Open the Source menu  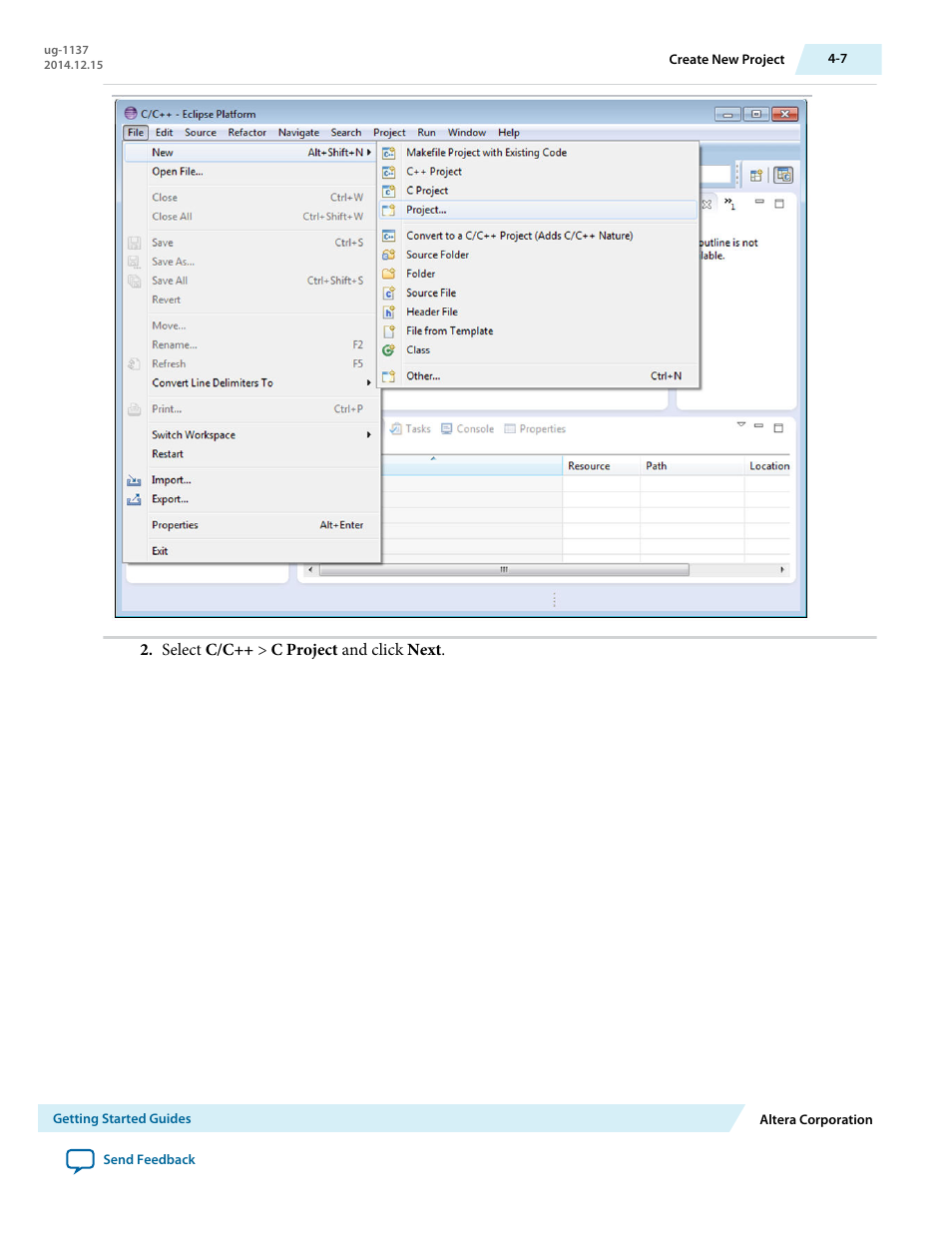coord(201,133)
